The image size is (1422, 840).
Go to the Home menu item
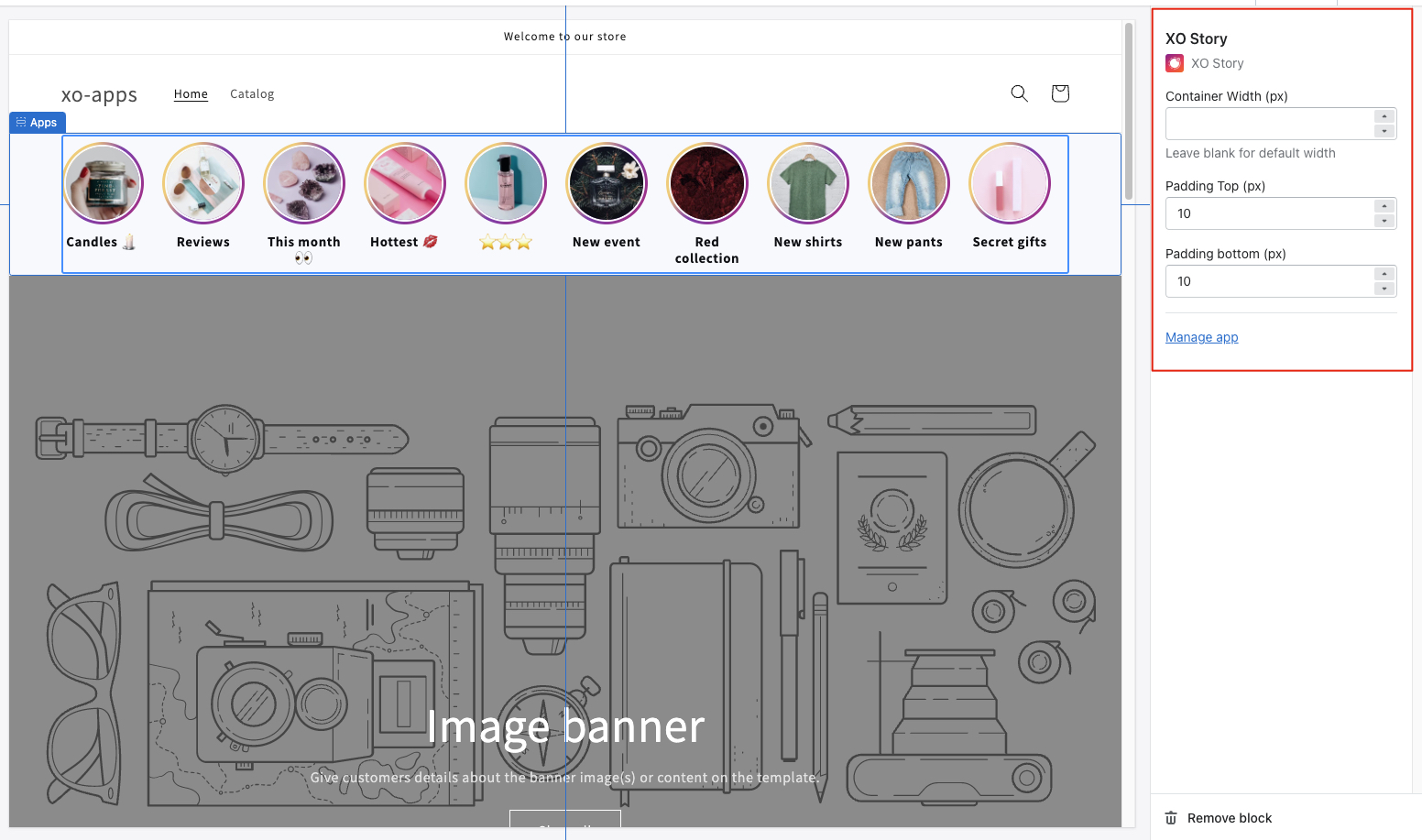click(x=191, y=94)
